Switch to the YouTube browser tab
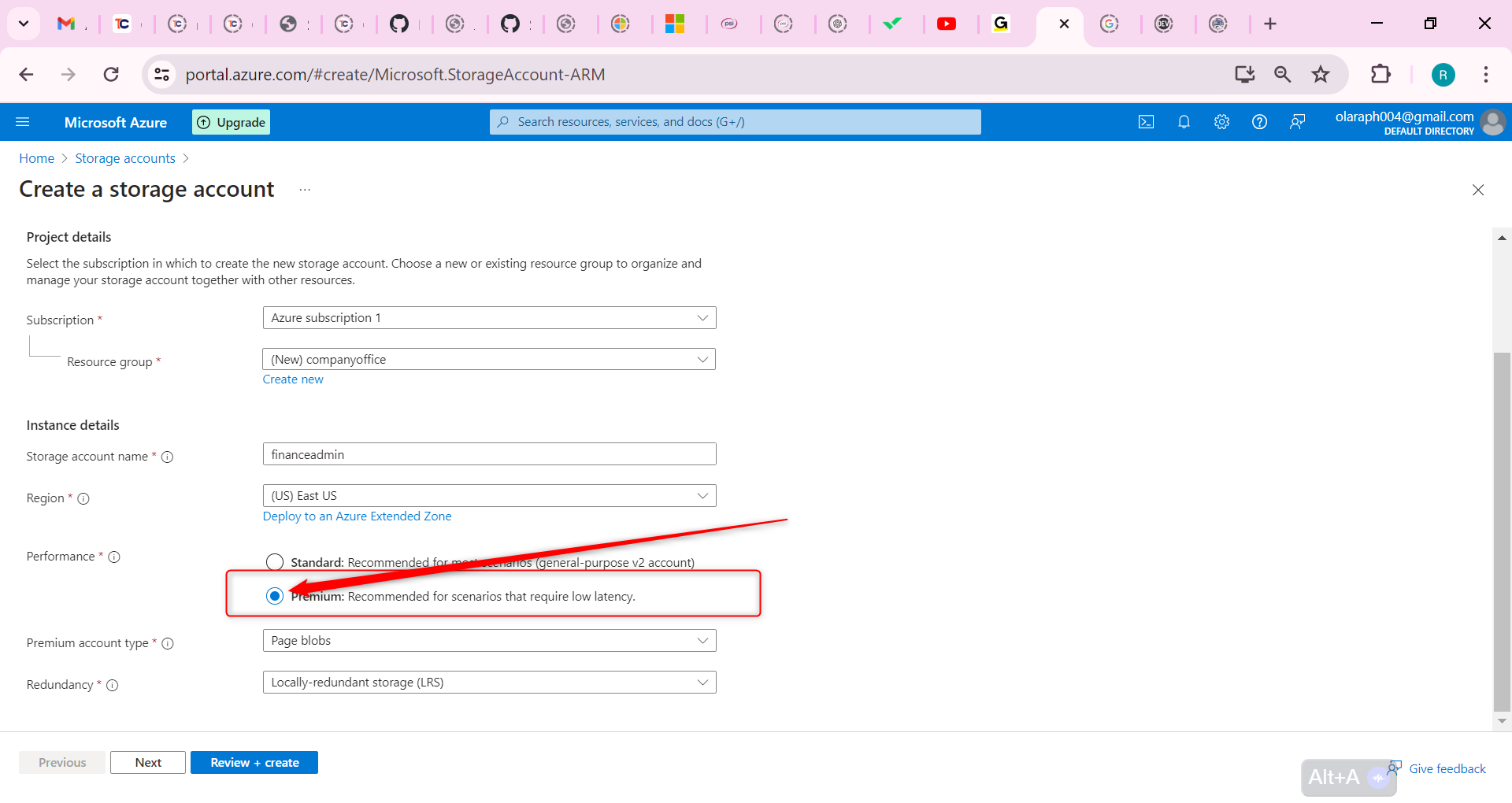 pyautogui.click(x=947, y=24)
